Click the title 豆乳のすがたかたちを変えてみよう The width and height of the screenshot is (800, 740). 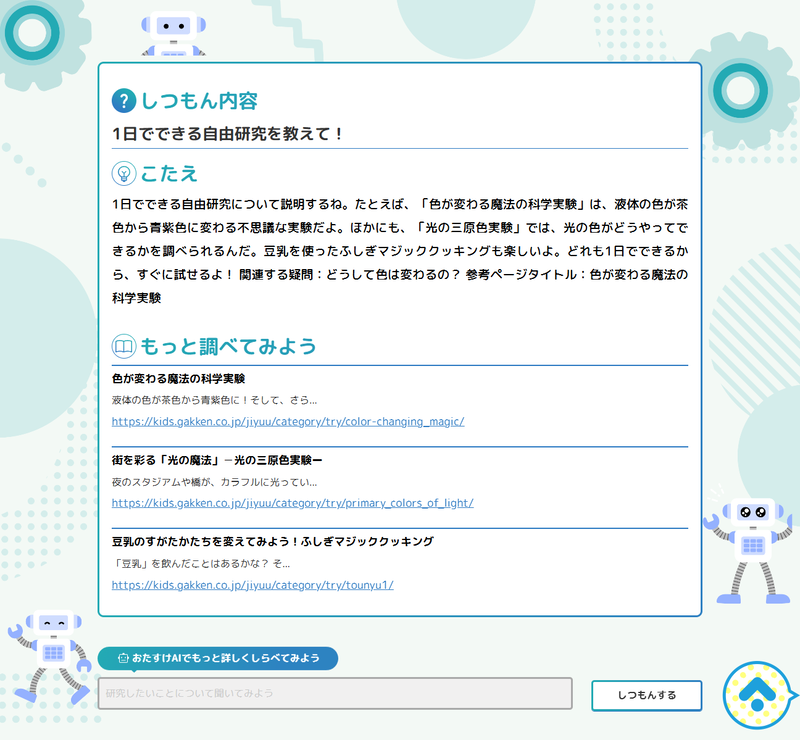coord(272,541)
